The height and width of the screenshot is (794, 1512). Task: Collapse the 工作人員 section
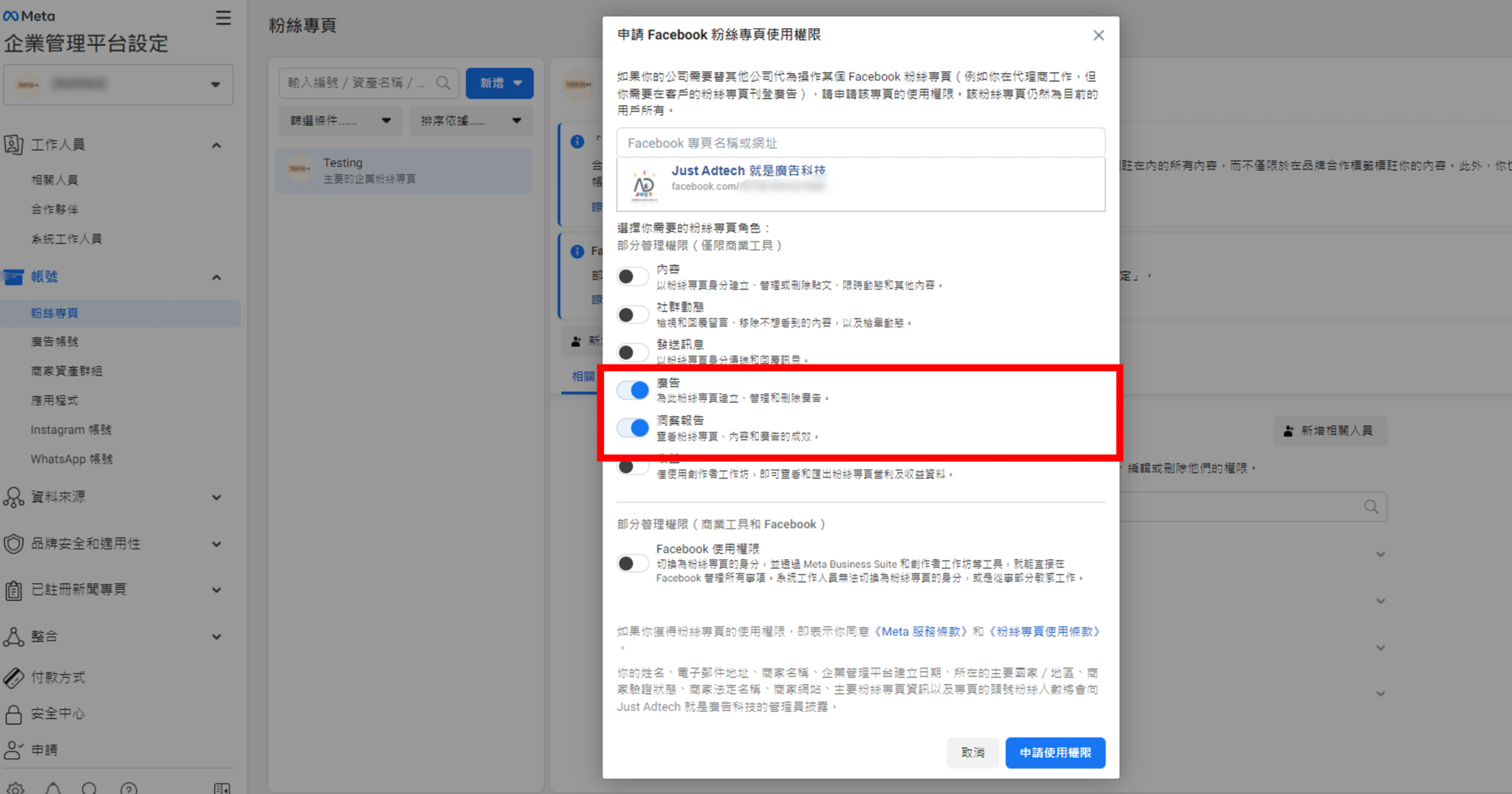[x=216, y=145]
